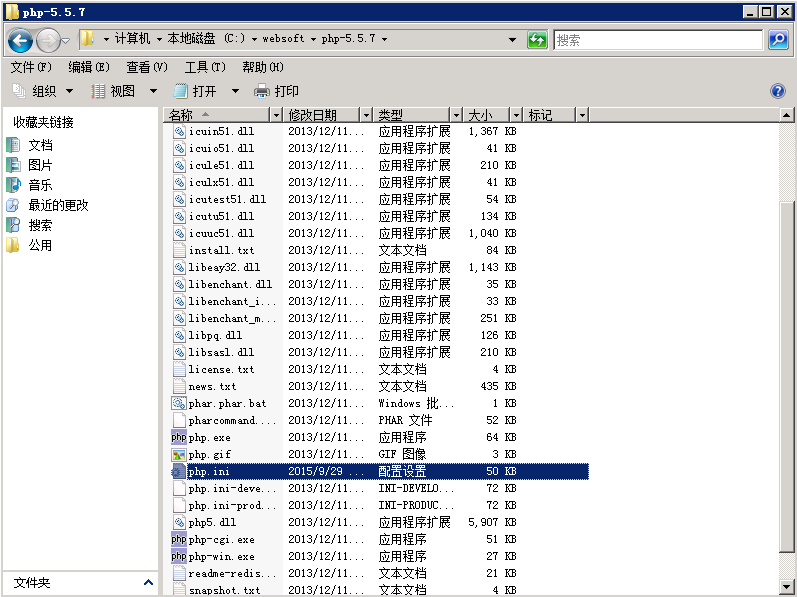Open the 工具(T) menu
The width and height of the screenshot is (797, 597).
[x=205, y=67]
